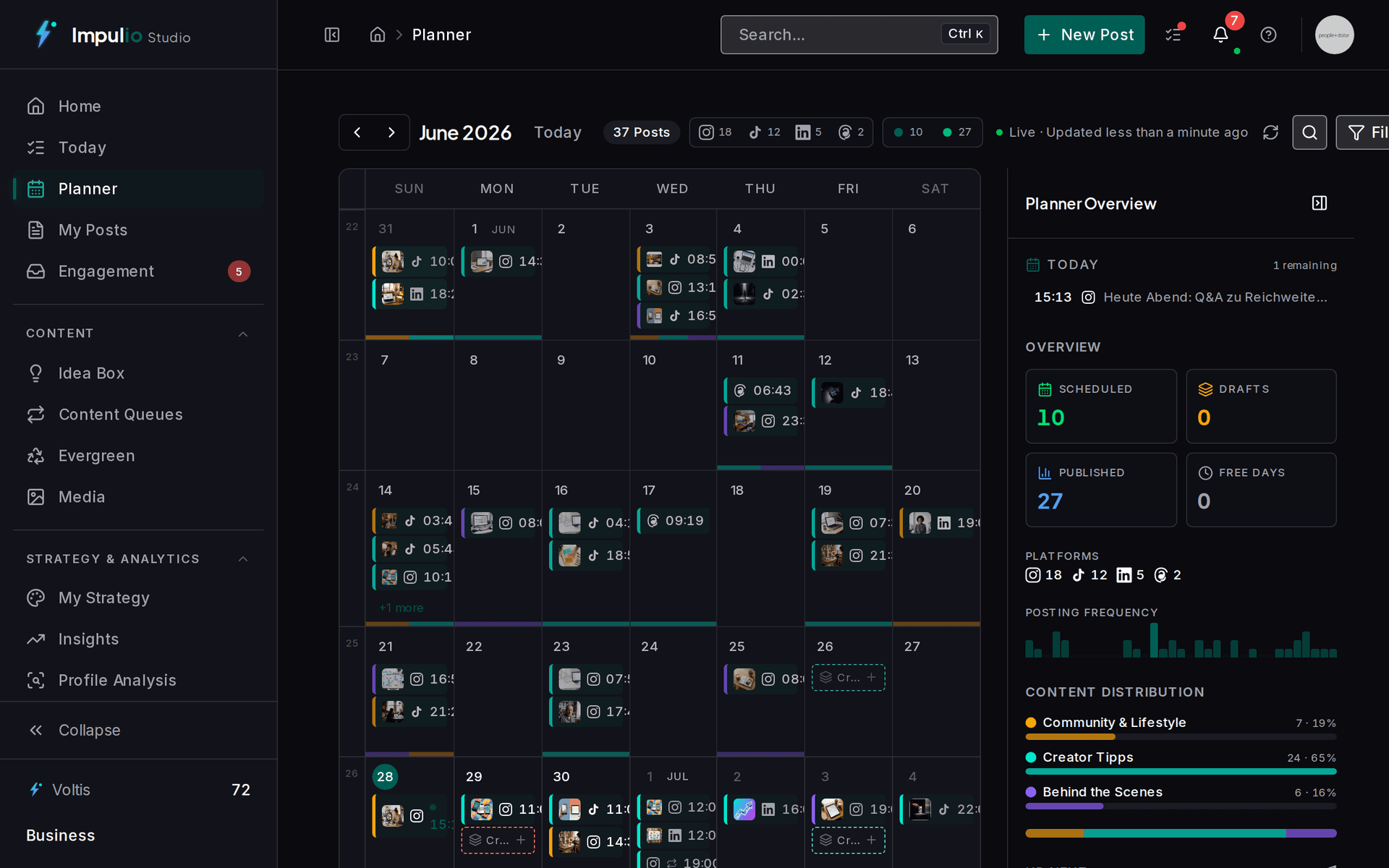Select today's date 28 in calendar
1389x868 pixels.
[x=385, y=777]
